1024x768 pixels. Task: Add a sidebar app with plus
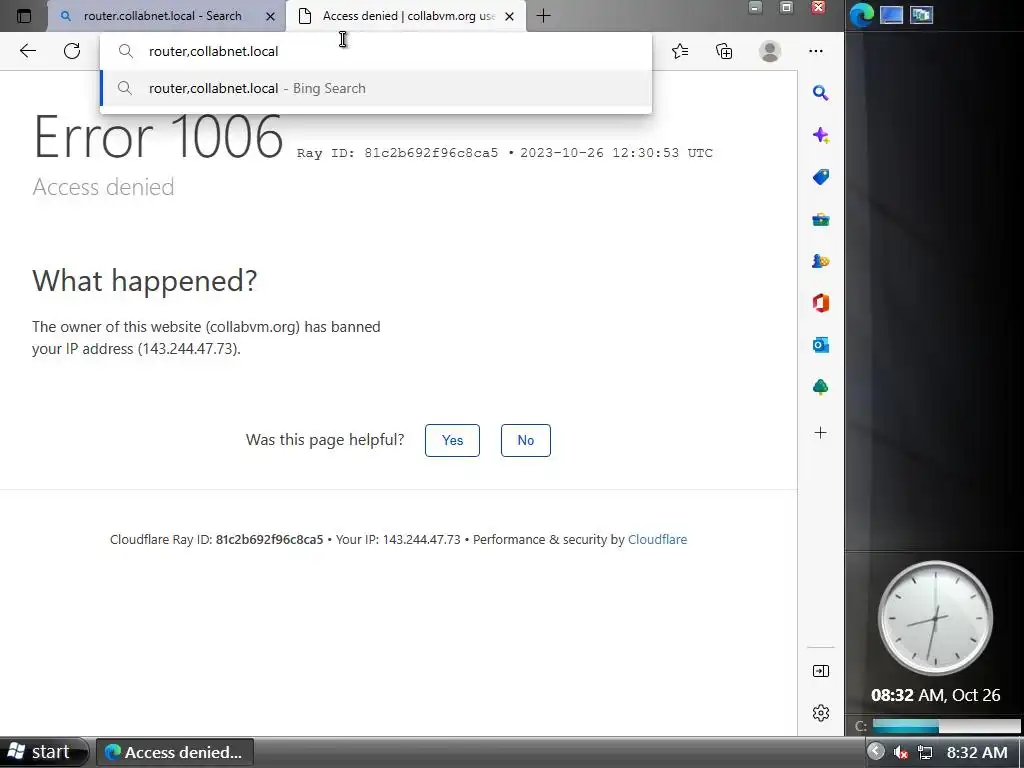pos(821,432)
